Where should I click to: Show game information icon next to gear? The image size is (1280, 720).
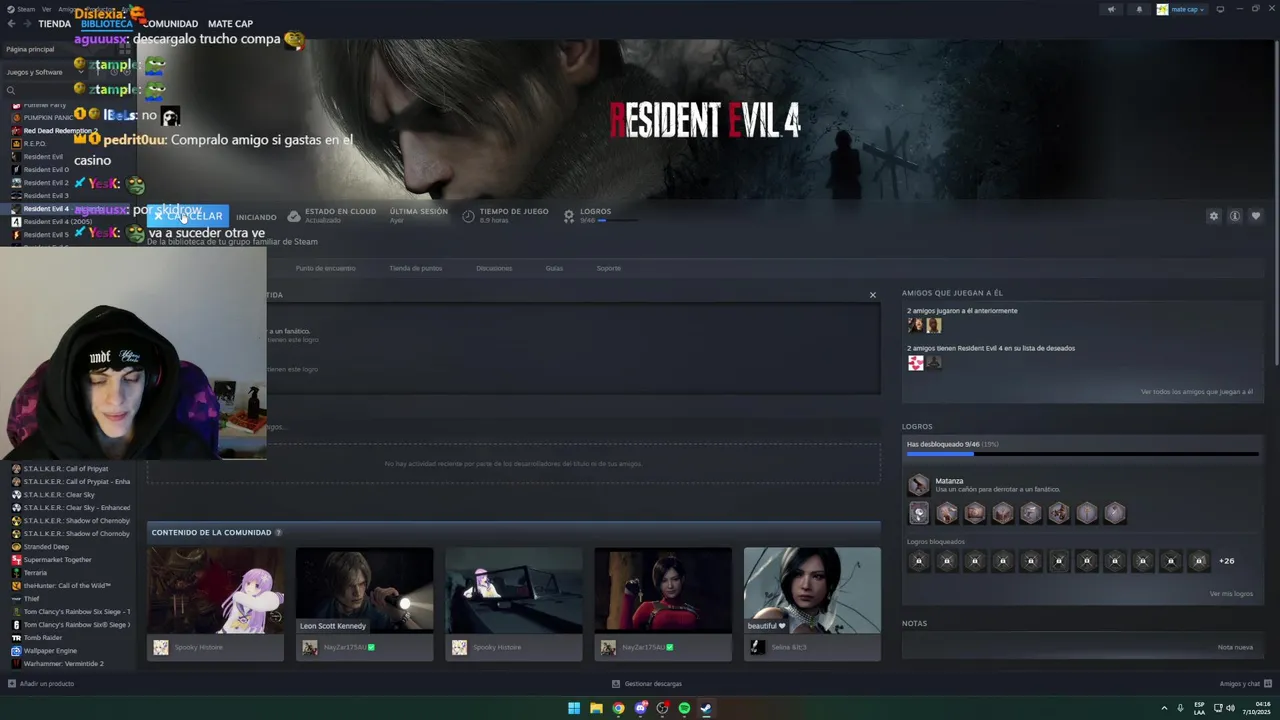click(1235, 216)
